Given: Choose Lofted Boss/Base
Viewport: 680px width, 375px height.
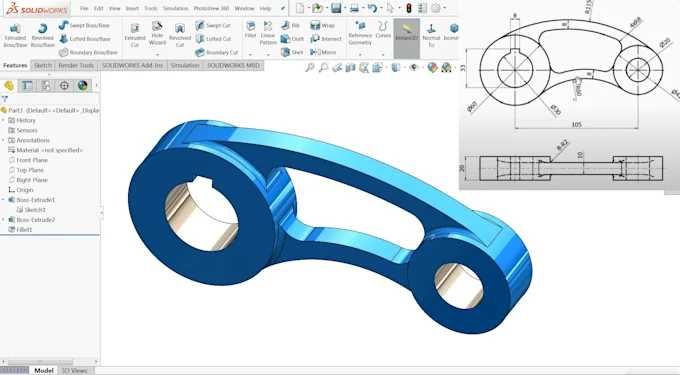Looking at the screenshot, I should [x=85, y=39].
